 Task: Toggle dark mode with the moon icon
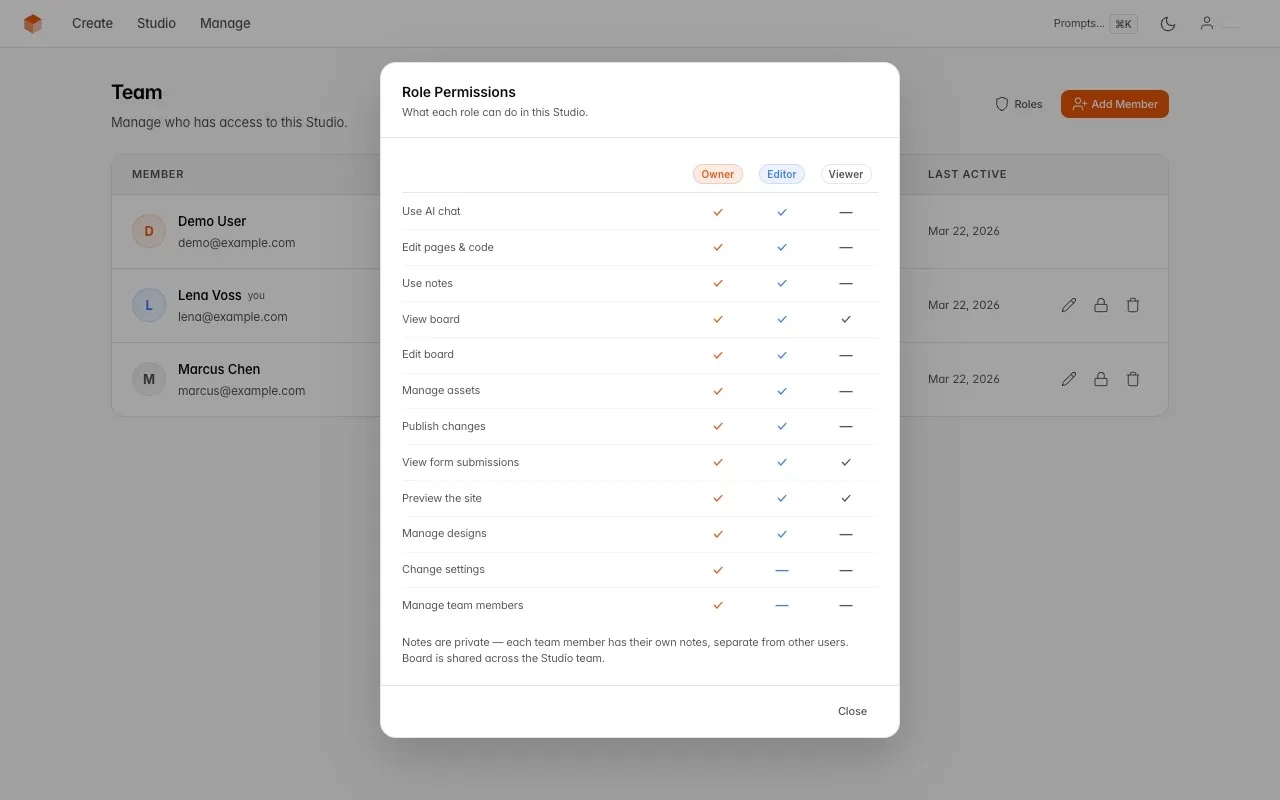(x=1167, y=23)
